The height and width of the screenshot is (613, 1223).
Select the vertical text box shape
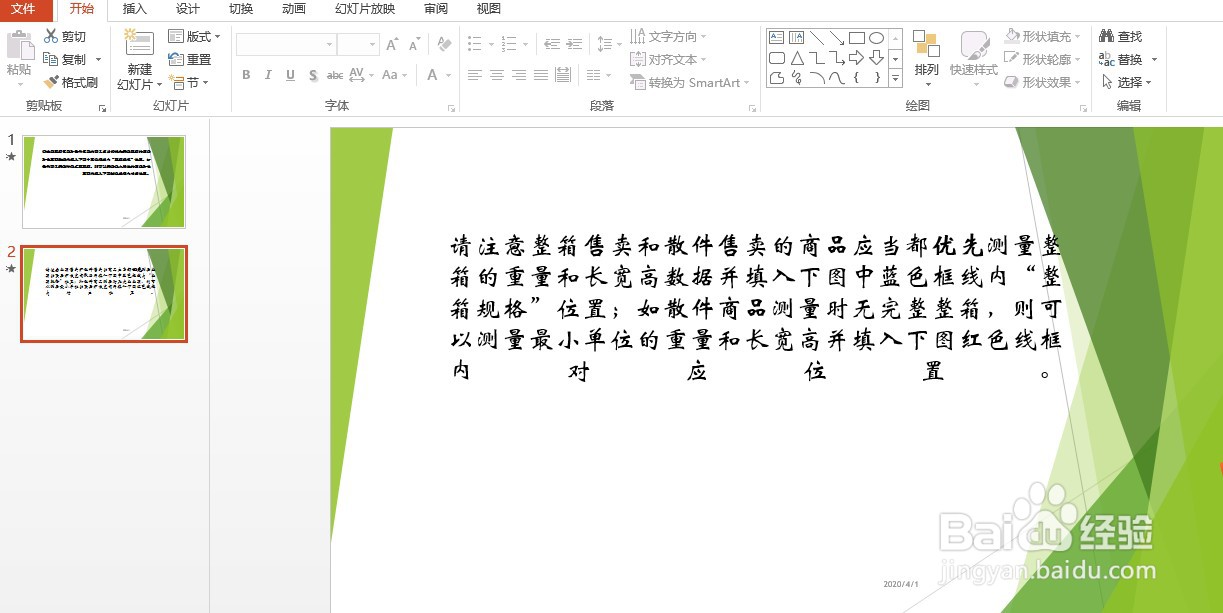coord(796,38)
